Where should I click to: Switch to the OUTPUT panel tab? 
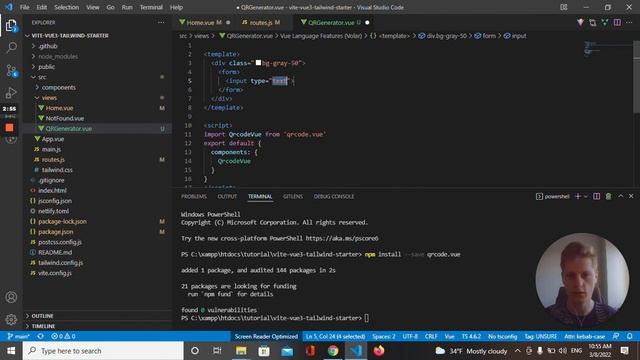point(227,196)
